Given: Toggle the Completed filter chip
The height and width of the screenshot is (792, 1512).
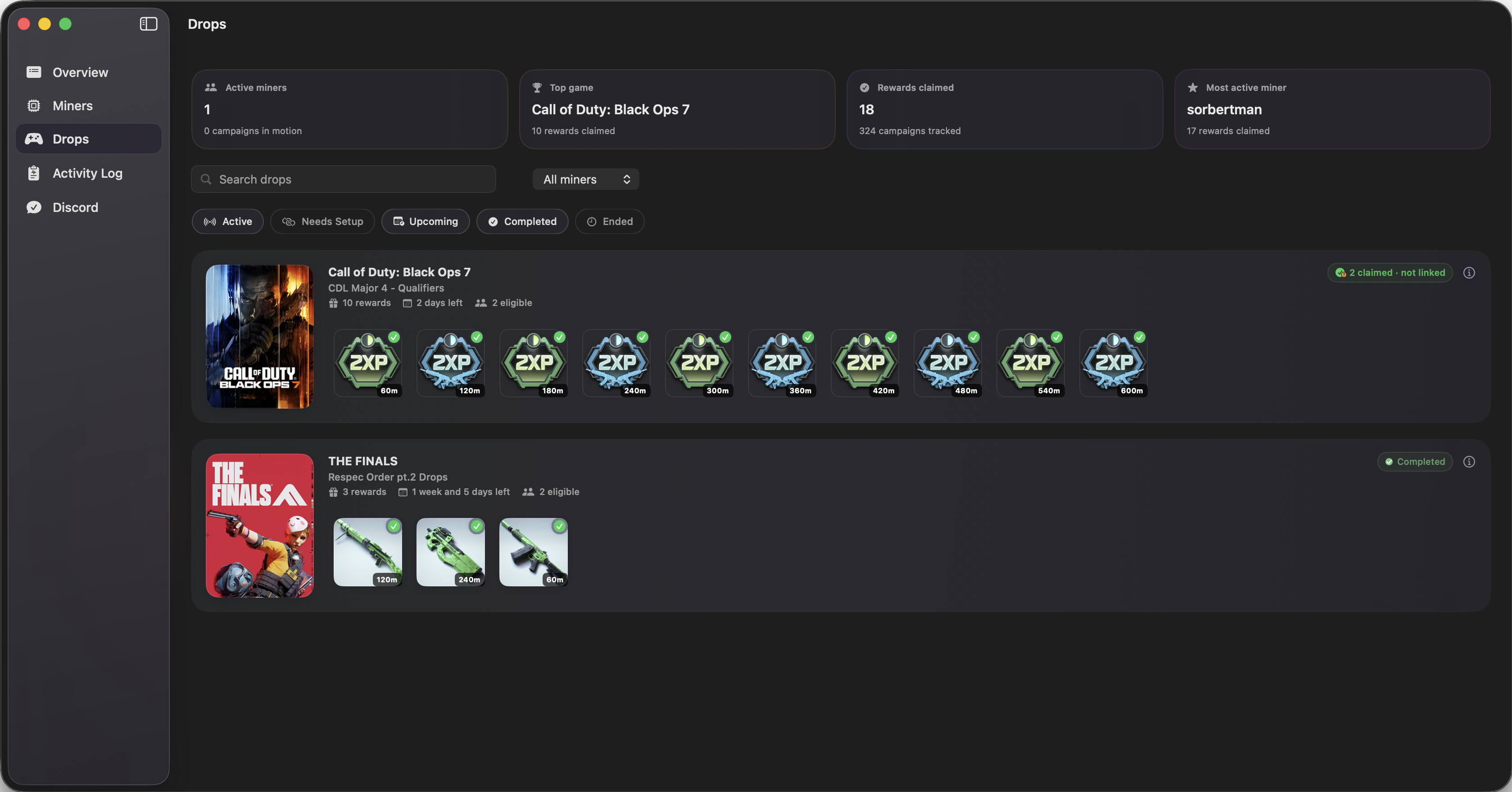Looking at the screenshot, I should click(x=522, y=221).
